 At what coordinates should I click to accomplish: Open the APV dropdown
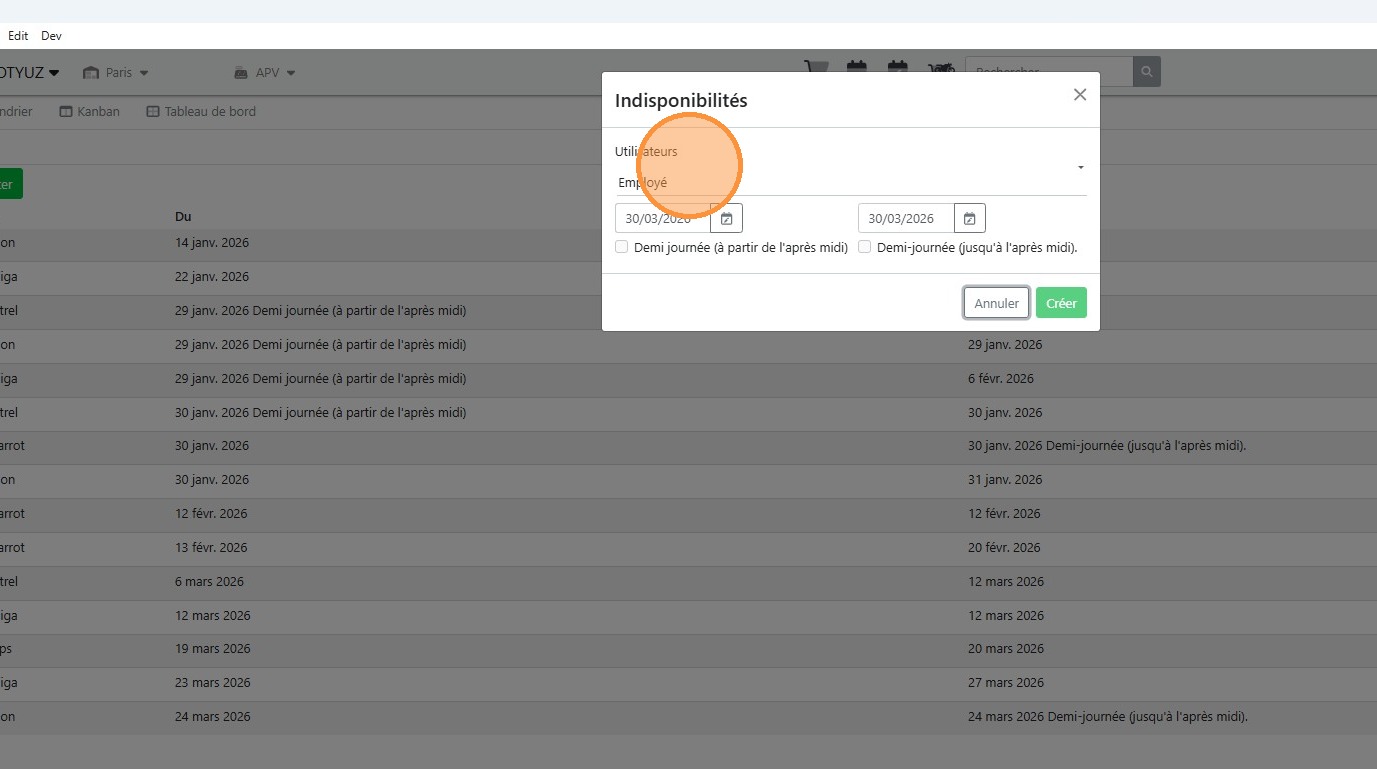click(x=265, y=73)
